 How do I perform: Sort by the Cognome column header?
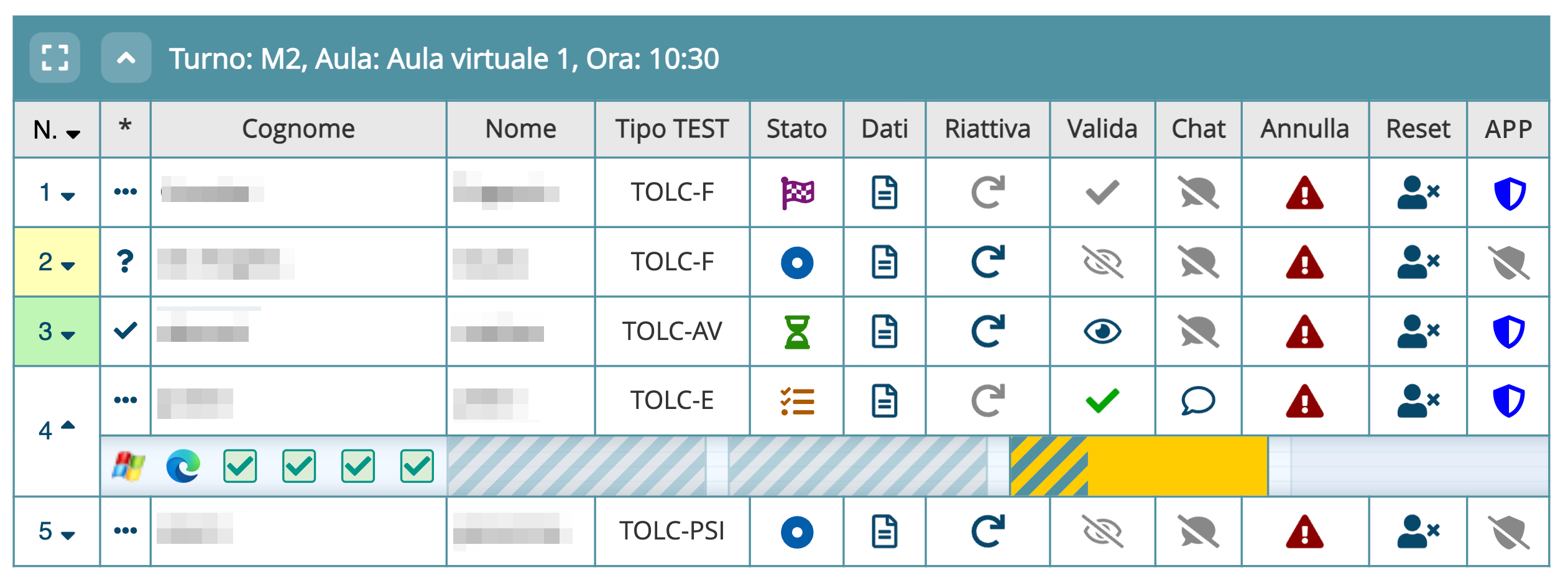click(x=298, y=129)
